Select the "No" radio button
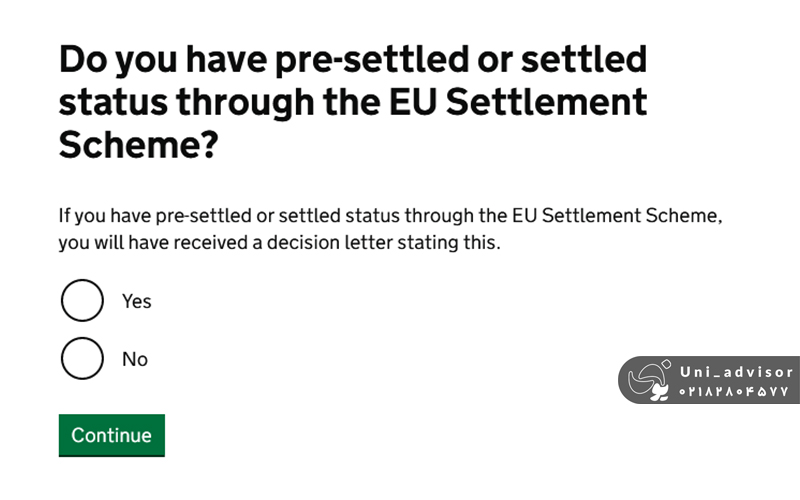 coord(82,358)
